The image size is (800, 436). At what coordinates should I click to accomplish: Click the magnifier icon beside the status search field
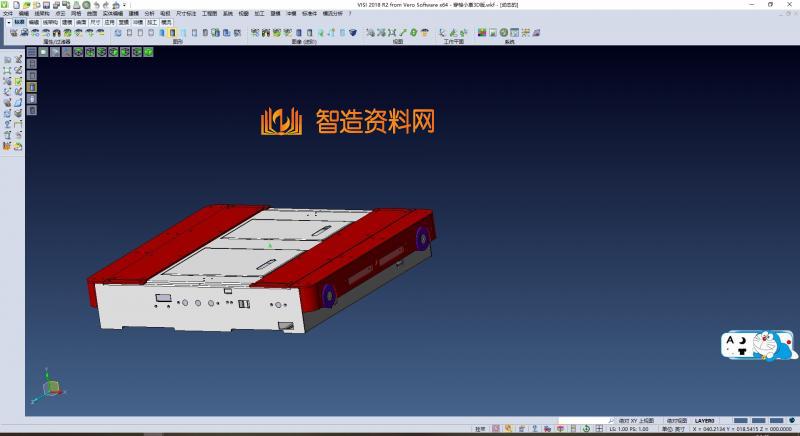pyautogui.click(x=612, y=421)
